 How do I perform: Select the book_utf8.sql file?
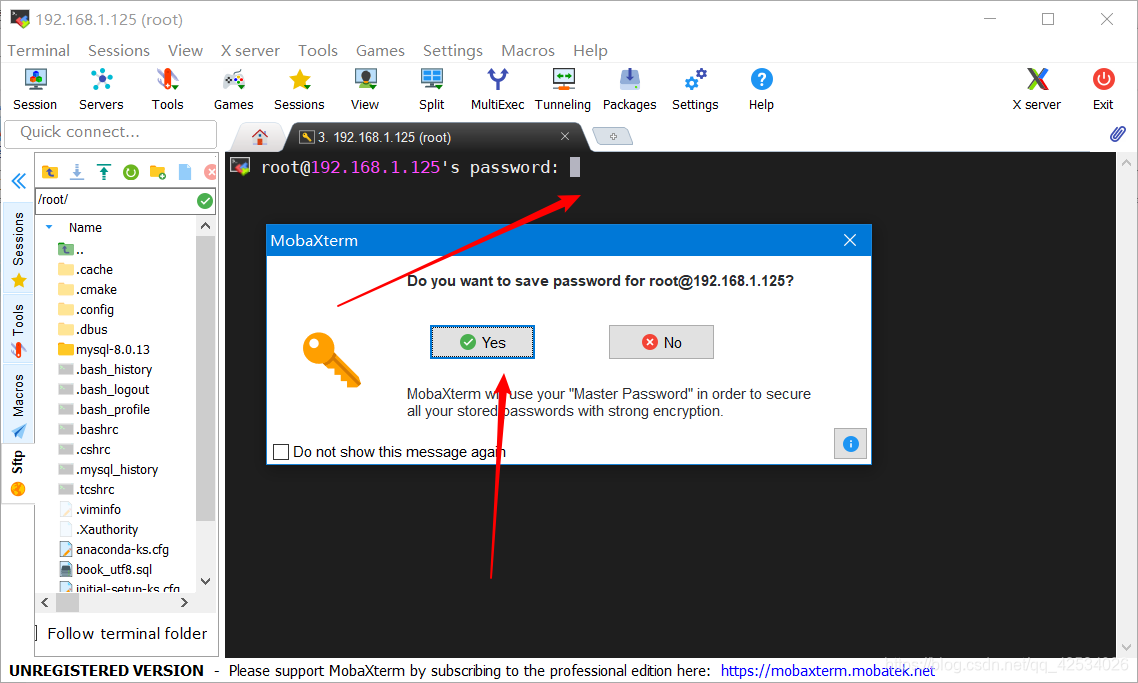coord(114,569)
